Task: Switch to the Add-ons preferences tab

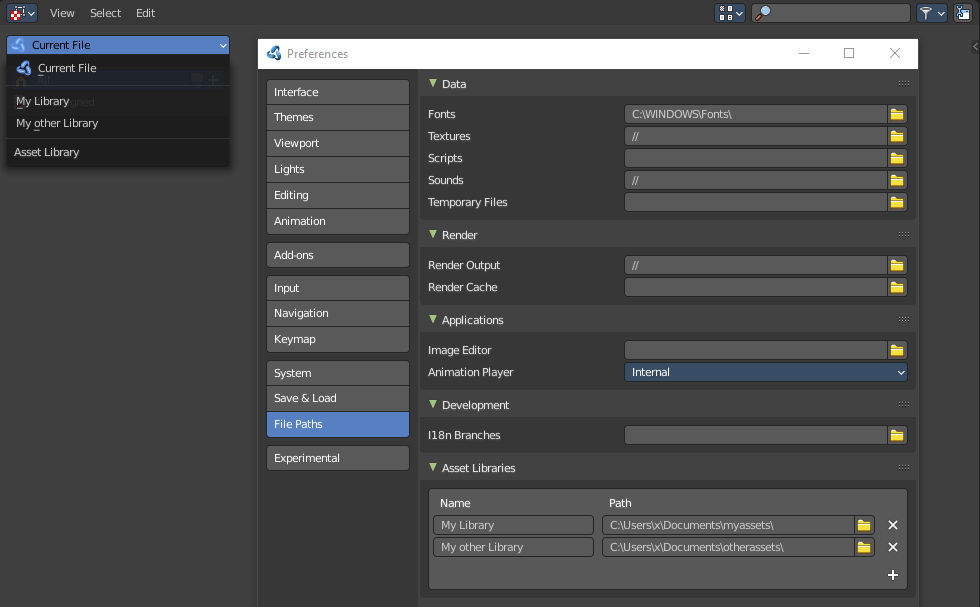Action: pyautogui.click(x=338, y=255)
